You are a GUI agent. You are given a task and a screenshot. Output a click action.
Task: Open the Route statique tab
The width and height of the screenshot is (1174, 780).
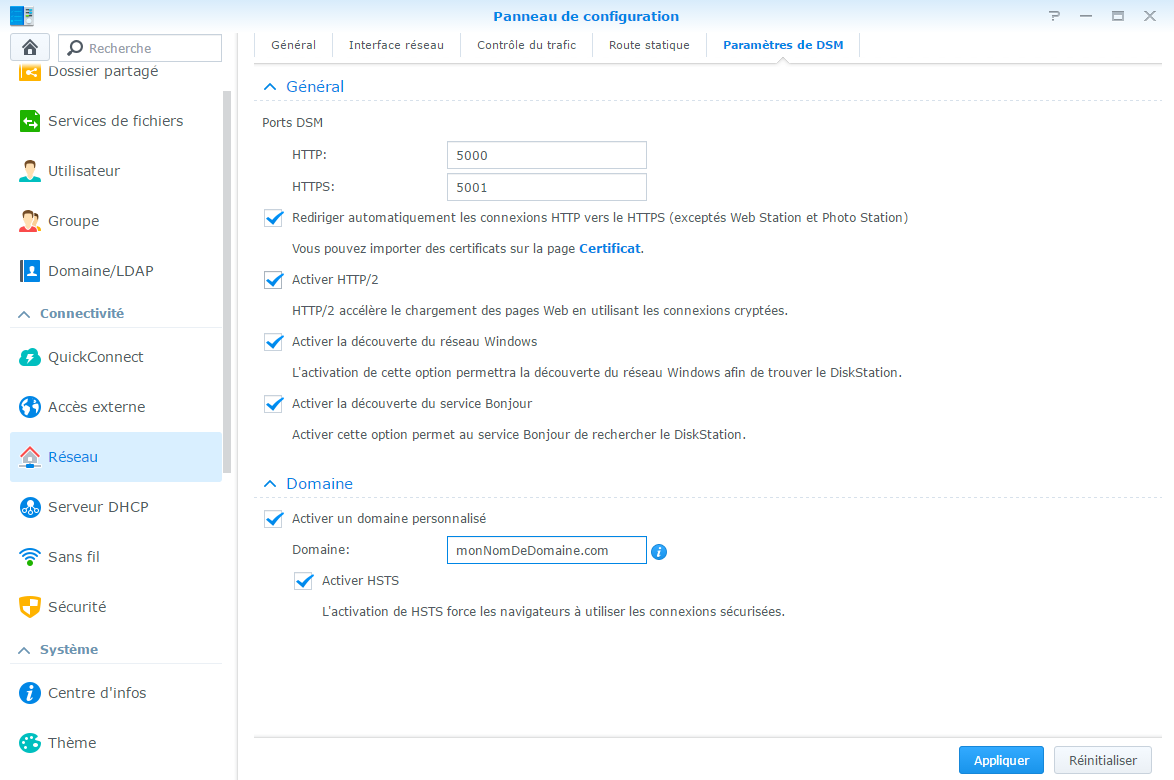(x=649, y=45)
